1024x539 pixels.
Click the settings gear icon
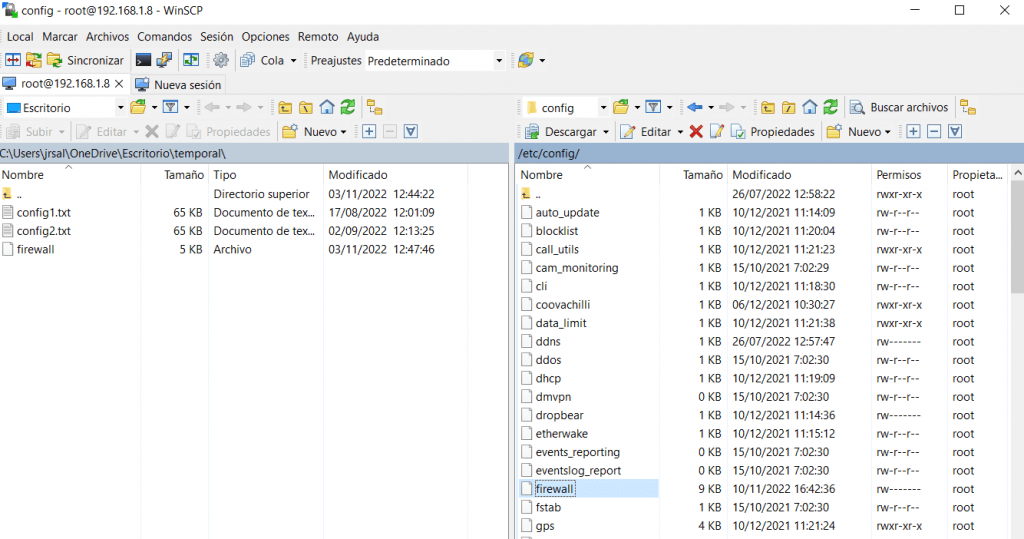[x=221, y=60]
